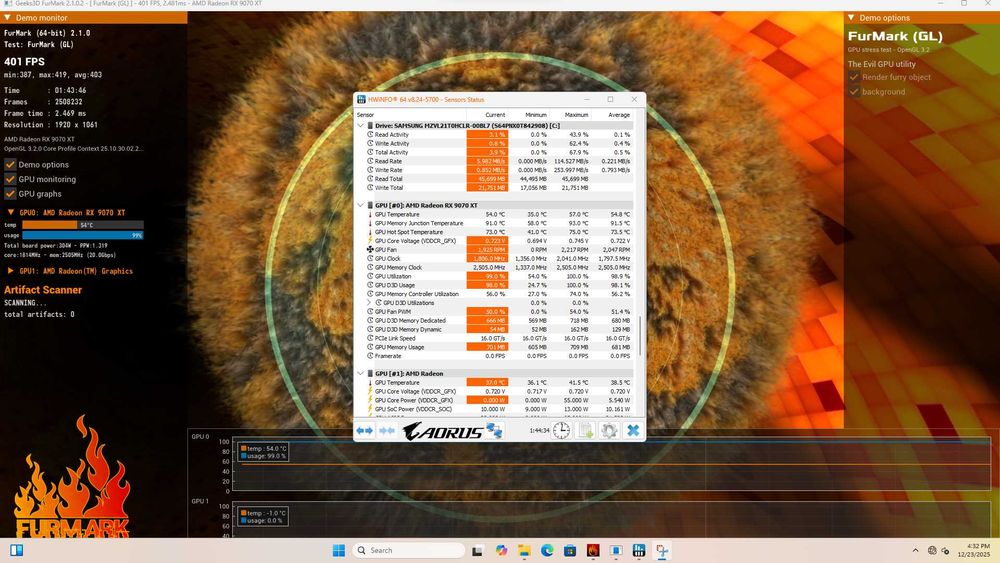The width and height of the screenshot is (1000, 563).
Task: Click lightning icon beside GPU Core Voltage (VDDCR_GFX) under GPU #0
Action: point(370,240)
